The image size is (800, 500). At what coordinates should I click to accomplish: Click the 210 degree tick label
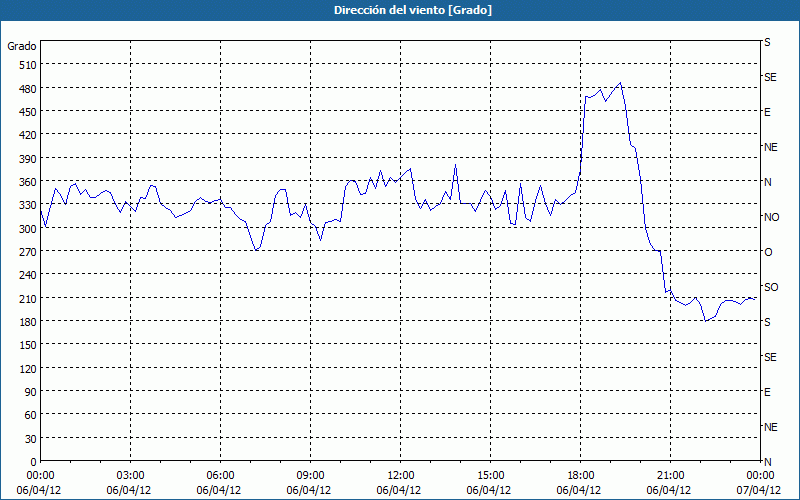click(x=29, y=298)
